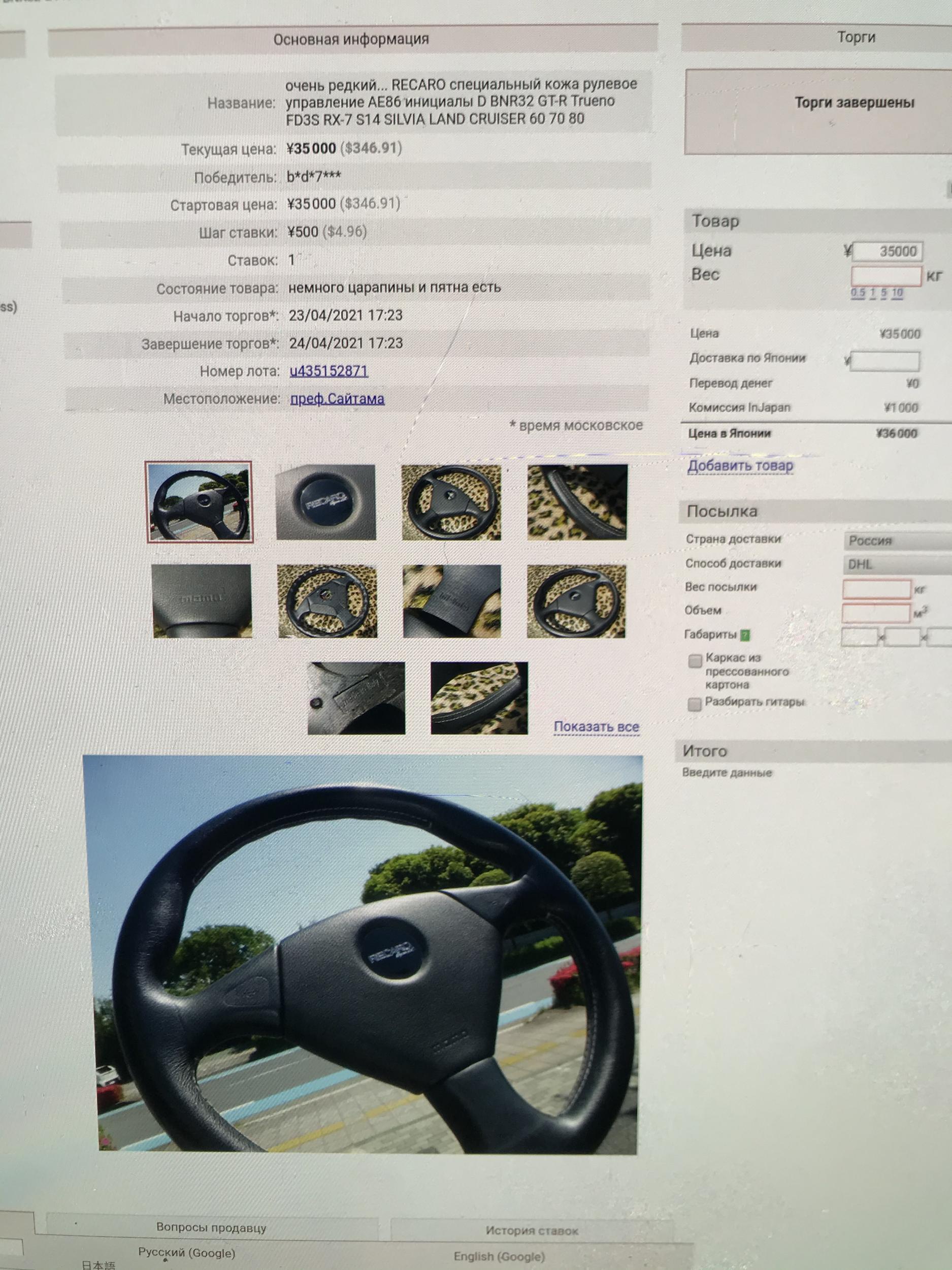
Task: Open the Габариты green help icon
Action: (x=745, y=635)
